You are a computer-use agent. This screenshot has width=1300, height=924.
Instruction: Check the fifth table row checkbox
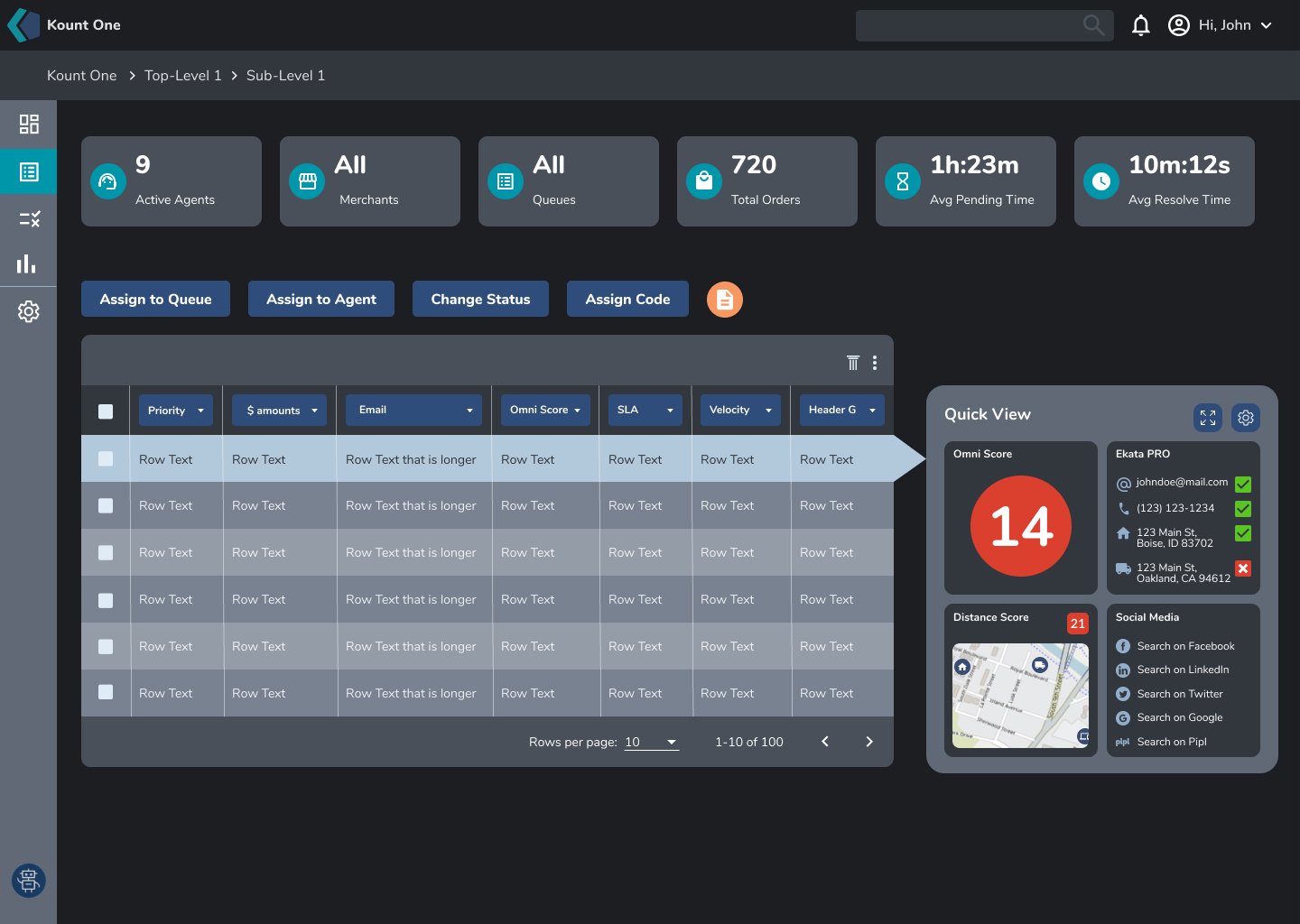[106, 646]
